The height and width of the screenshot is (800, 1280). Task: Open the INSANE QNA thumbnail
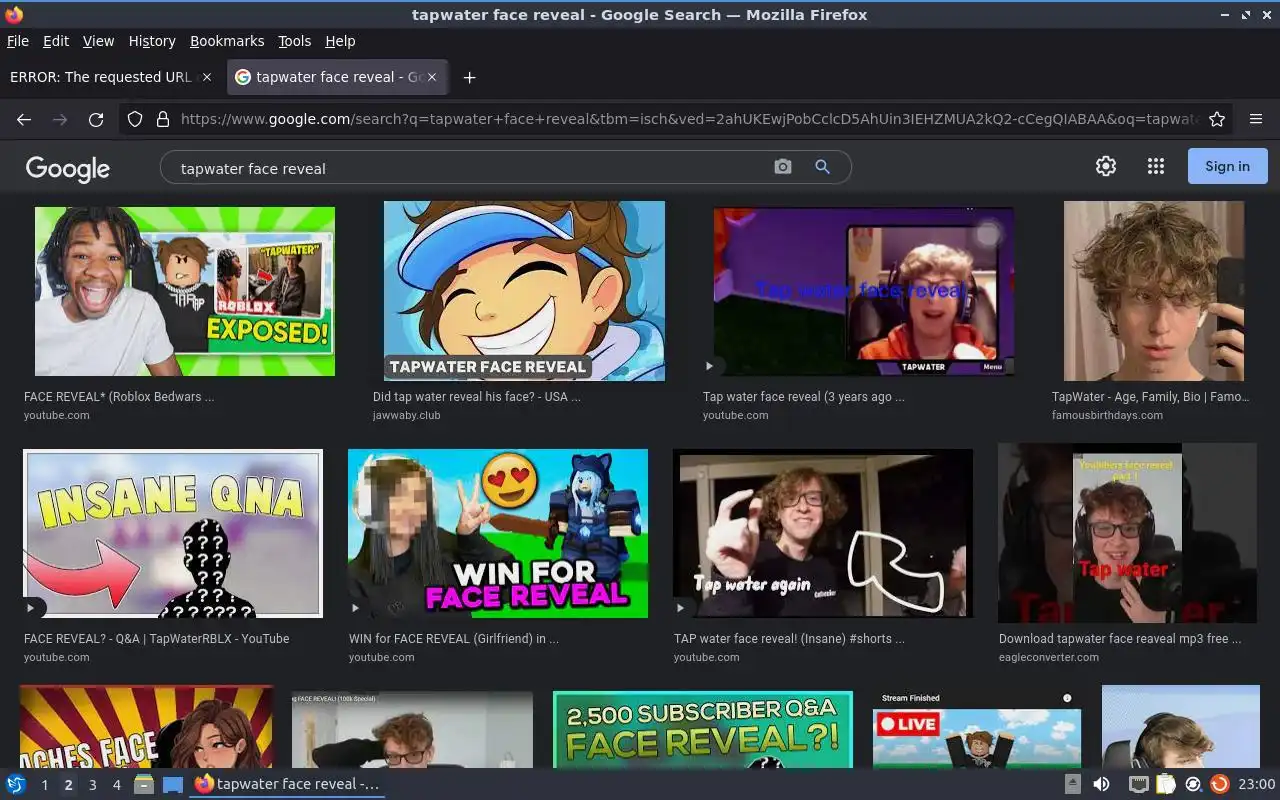click(x=173, y=533)
